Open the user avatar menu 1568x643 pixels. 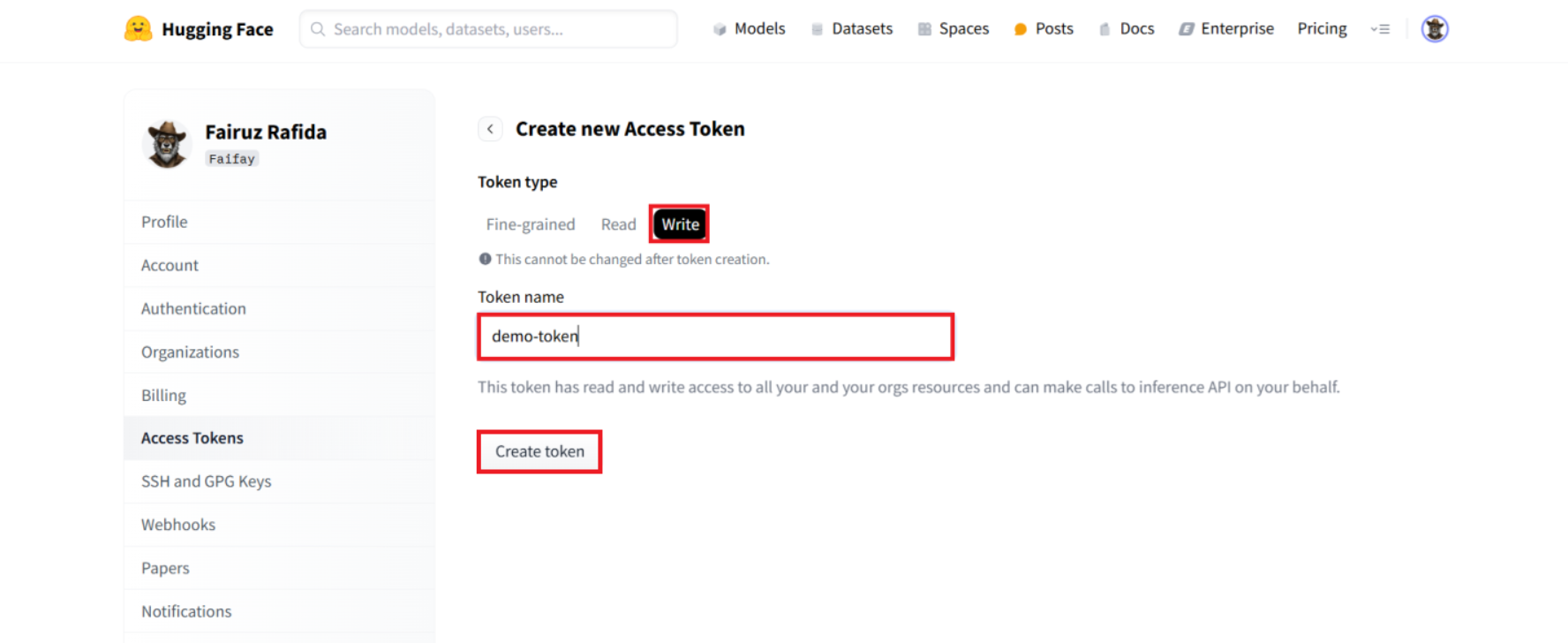click(x=1435, y=29)
